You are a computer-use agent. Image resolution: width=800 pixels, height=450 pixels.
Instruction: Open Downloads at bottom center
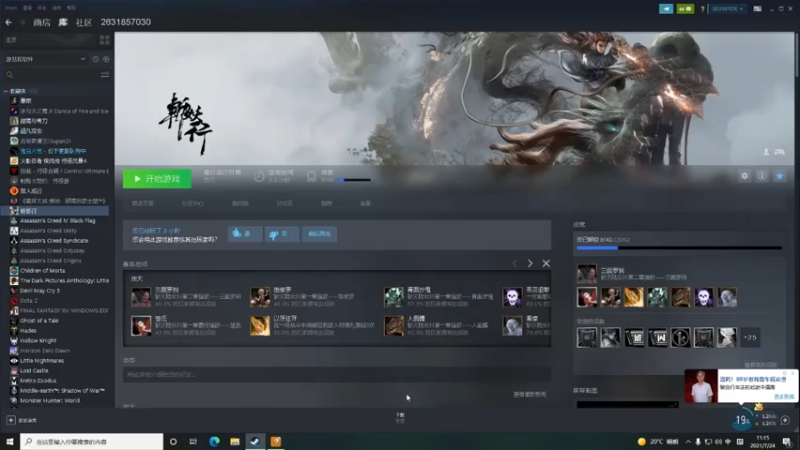tap(400, 418)
